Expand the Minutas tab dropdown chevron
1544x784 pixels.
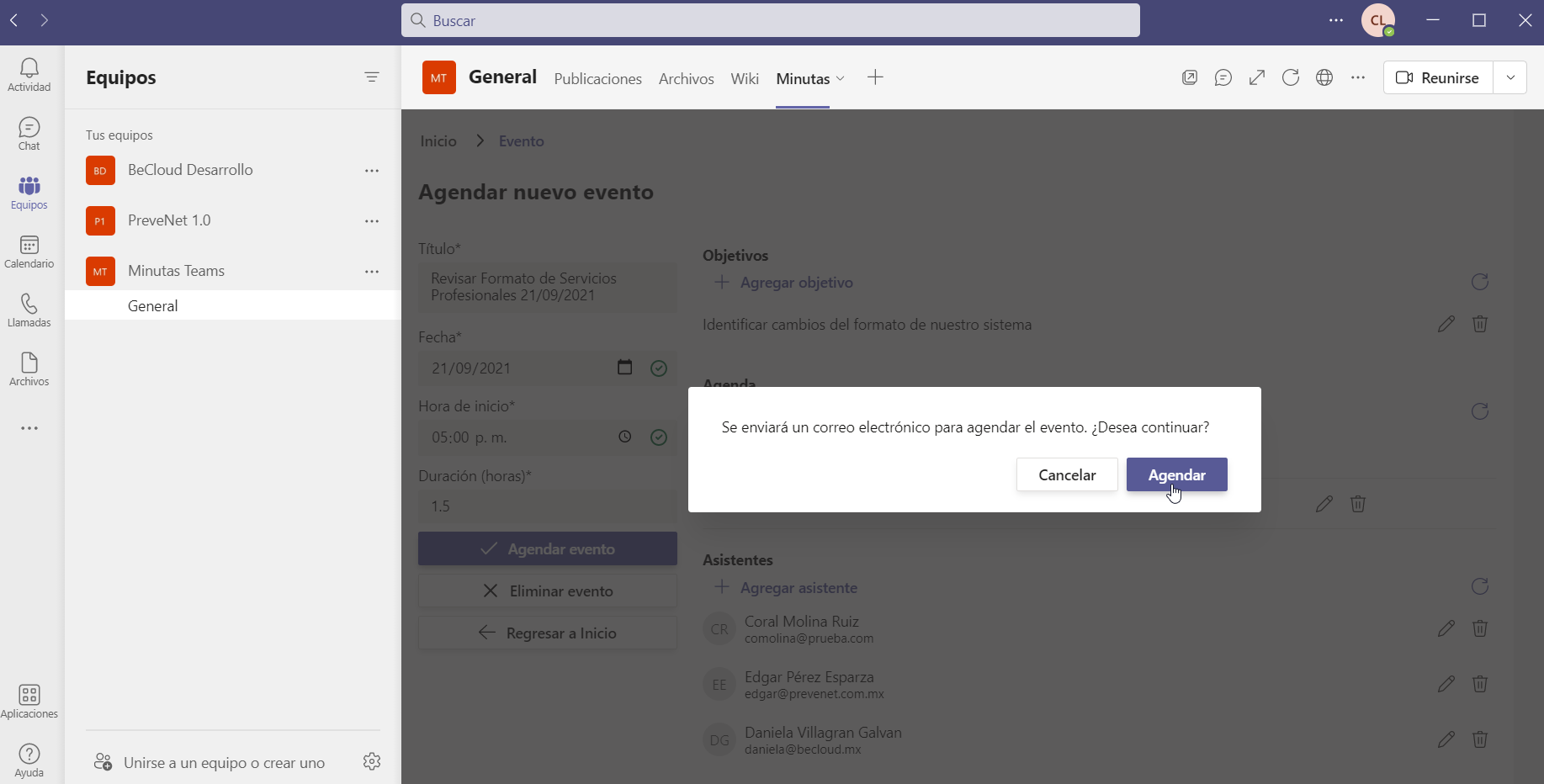(x=840, y=78)
